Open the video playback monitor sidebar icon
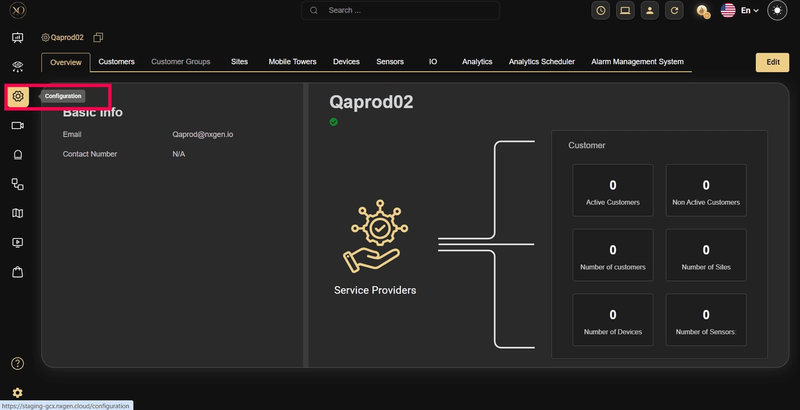 17,243
